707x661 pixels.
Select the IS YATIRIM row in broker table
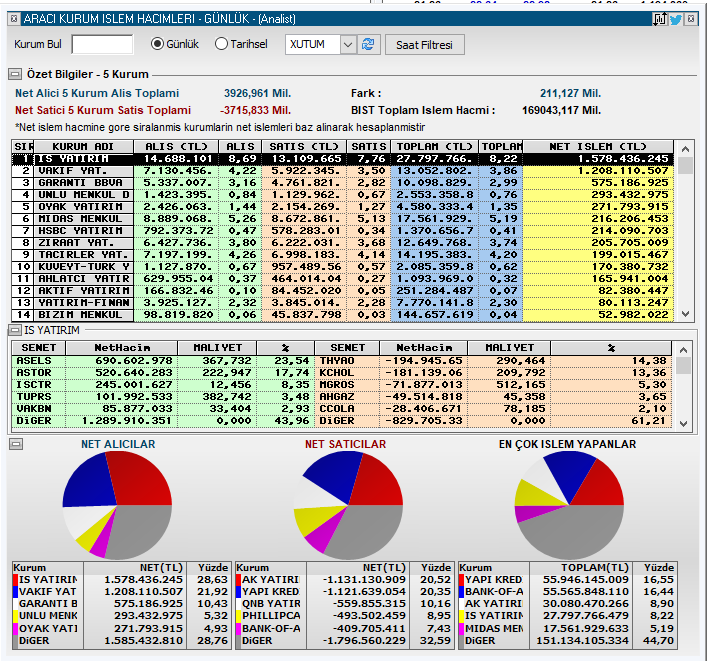pos(343,159)
